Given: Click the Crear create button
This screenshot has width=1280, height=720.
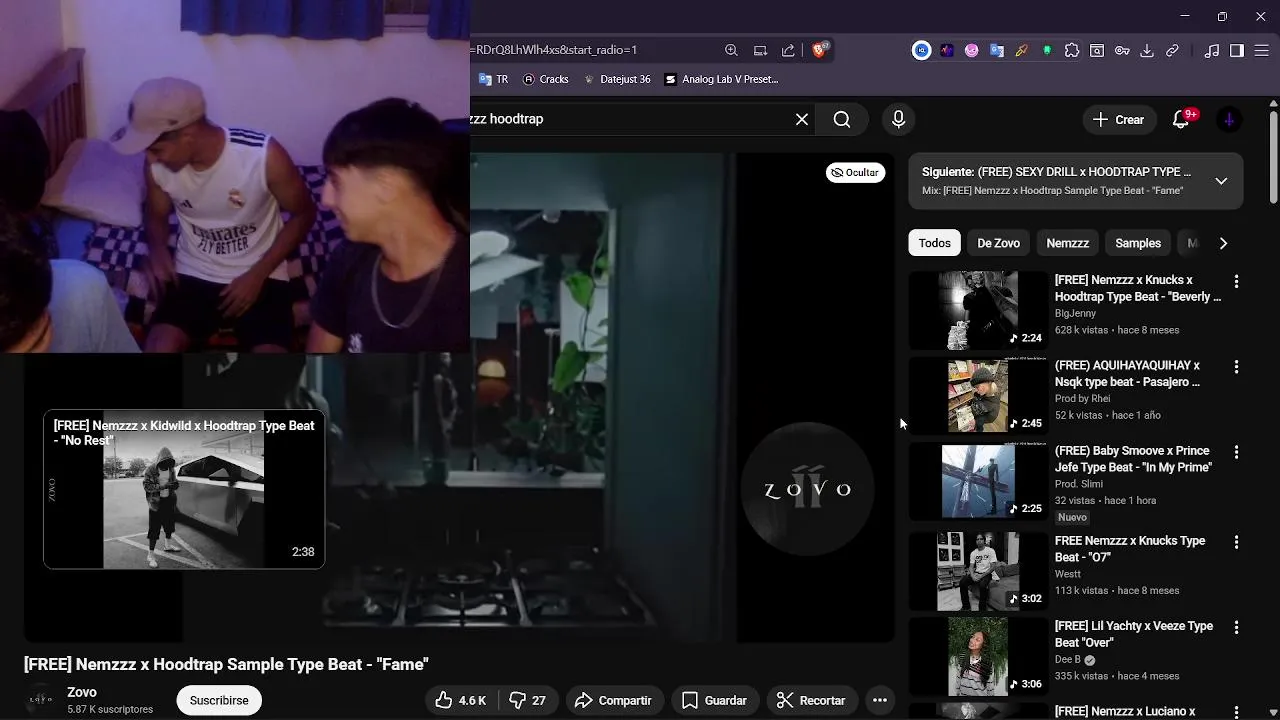Looking at the screenshot, I should pyautogui.click(x=1119, y=119).
